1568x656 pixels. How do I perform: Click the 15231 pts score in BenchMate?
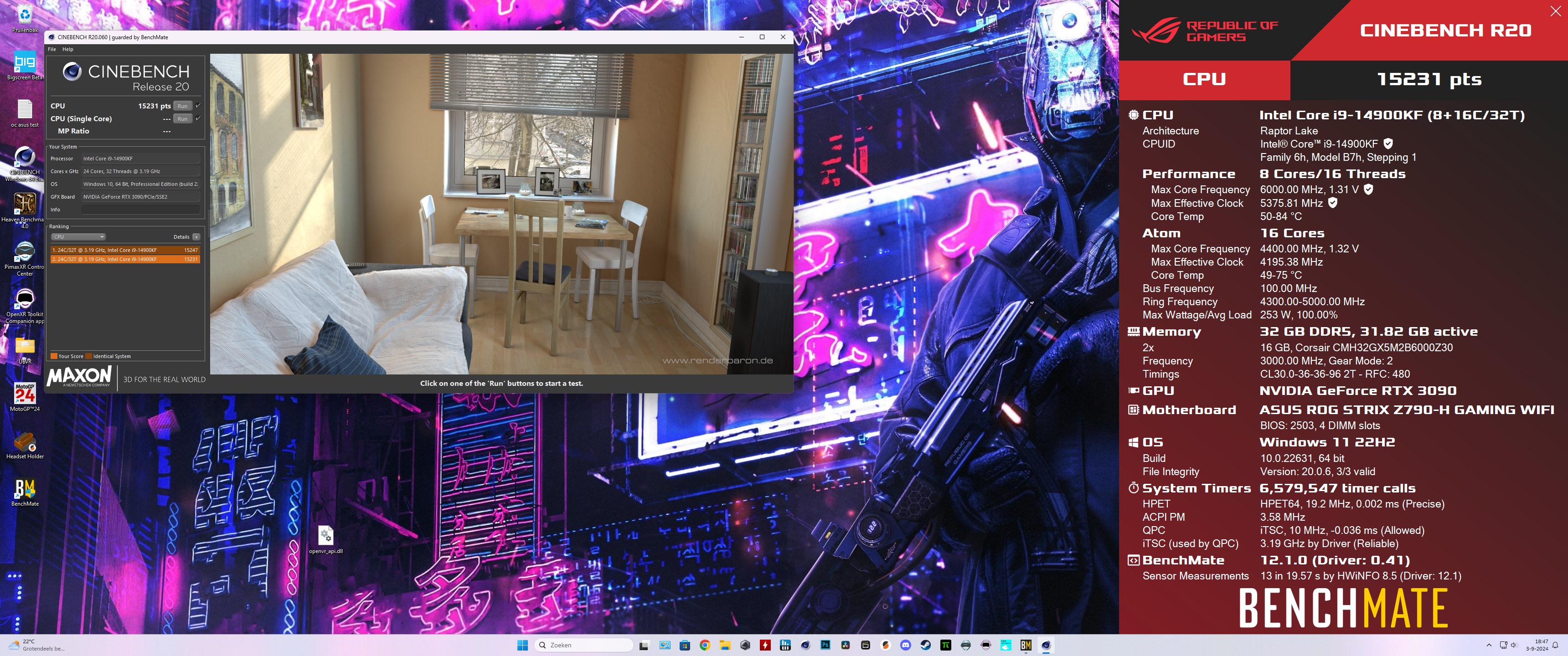[1429, 79]
